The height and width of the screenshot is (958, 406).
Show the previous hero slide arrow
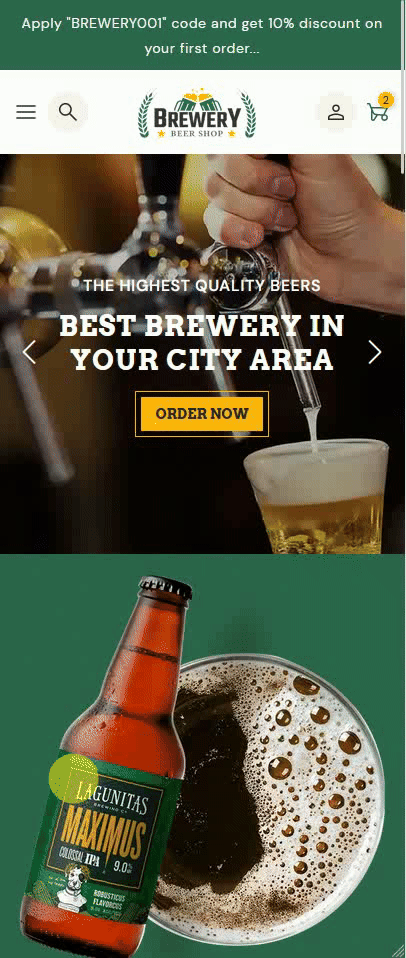(29, 353)
